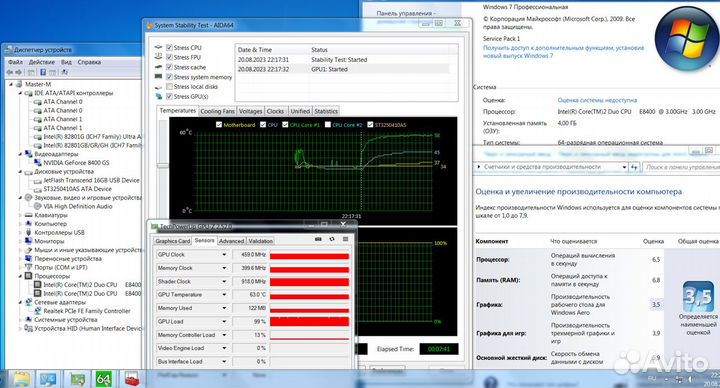Open Advanced tab in GPU-Z

[x=231, y=241]
